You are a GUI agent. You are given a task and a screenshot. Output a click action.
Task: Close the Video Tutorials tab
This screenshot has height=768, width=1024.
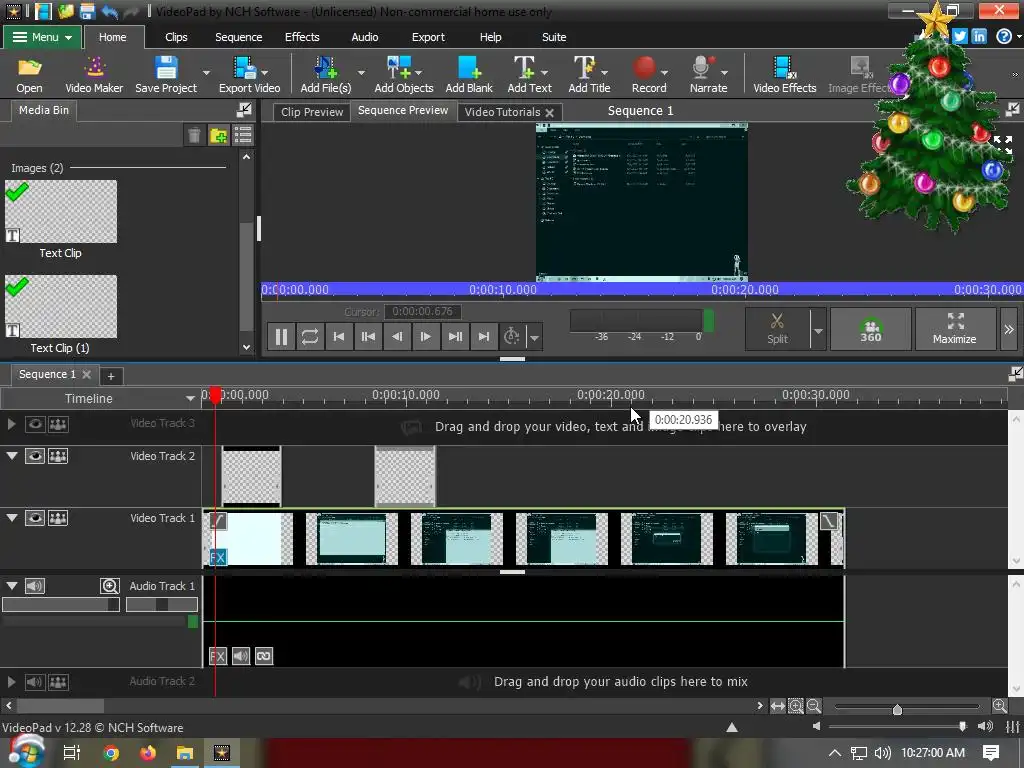pyautogui.click(x=550, y=113)
